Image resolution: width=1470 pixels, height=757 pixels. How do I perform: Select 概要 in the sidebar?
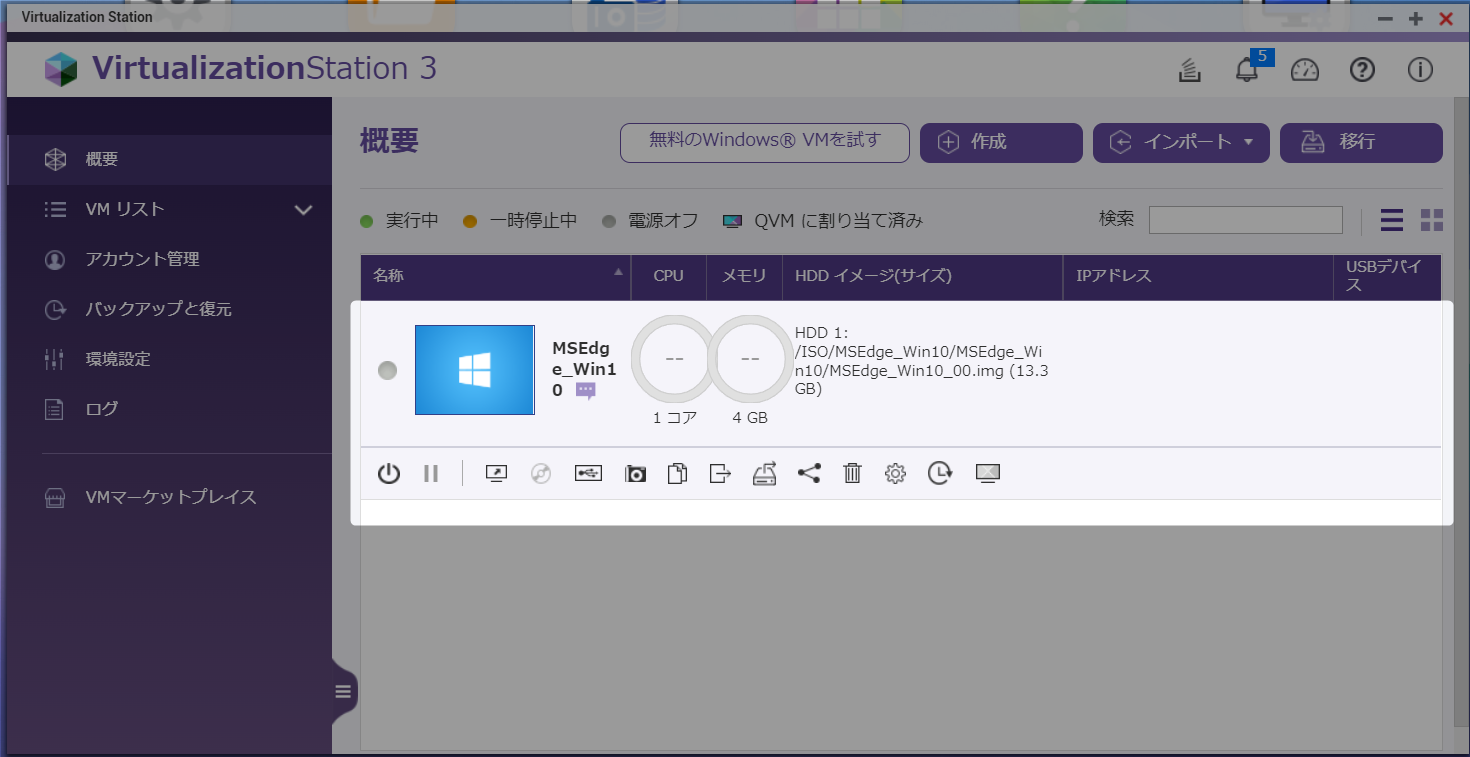(x=169, y=160)
